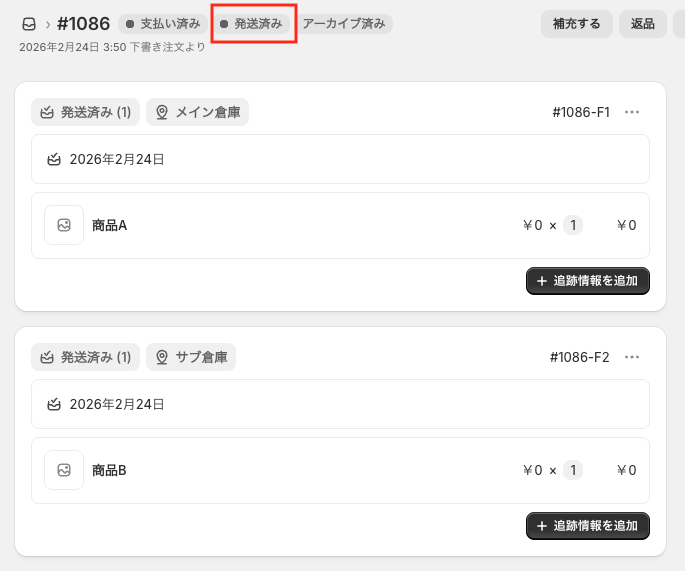Click the 発送済み (1) badge for #1086-F2
The image size is (685, 571).
(x=85, y=357)
